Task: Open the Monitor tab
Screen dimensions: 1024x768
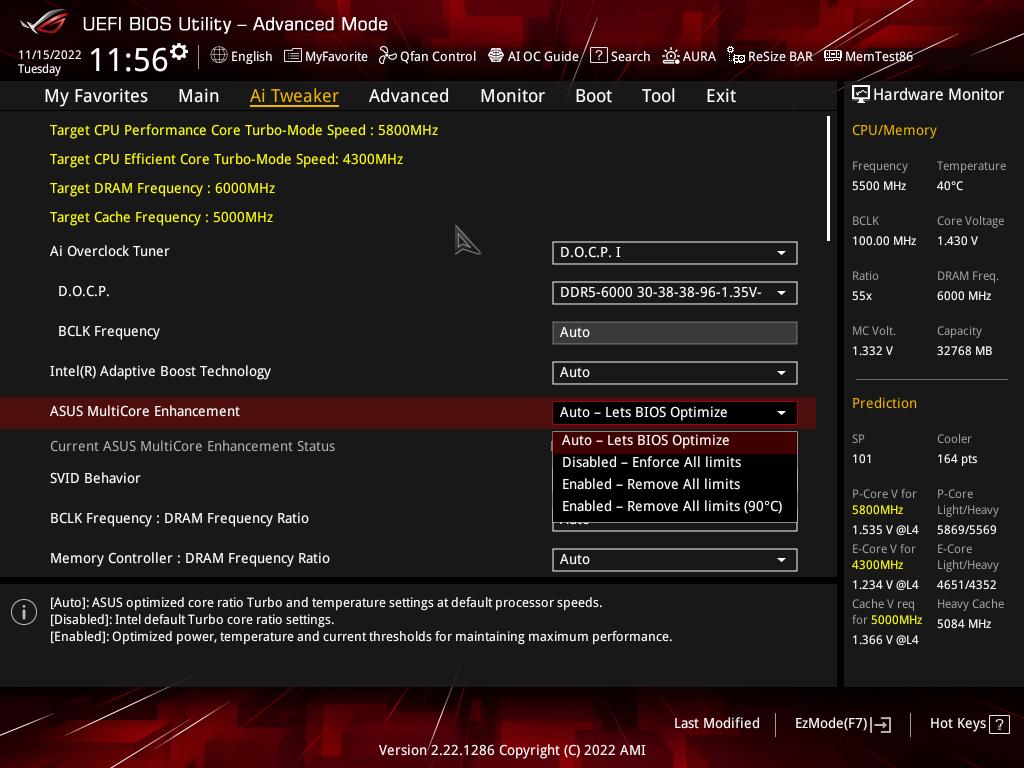Action: pos(513,96)
